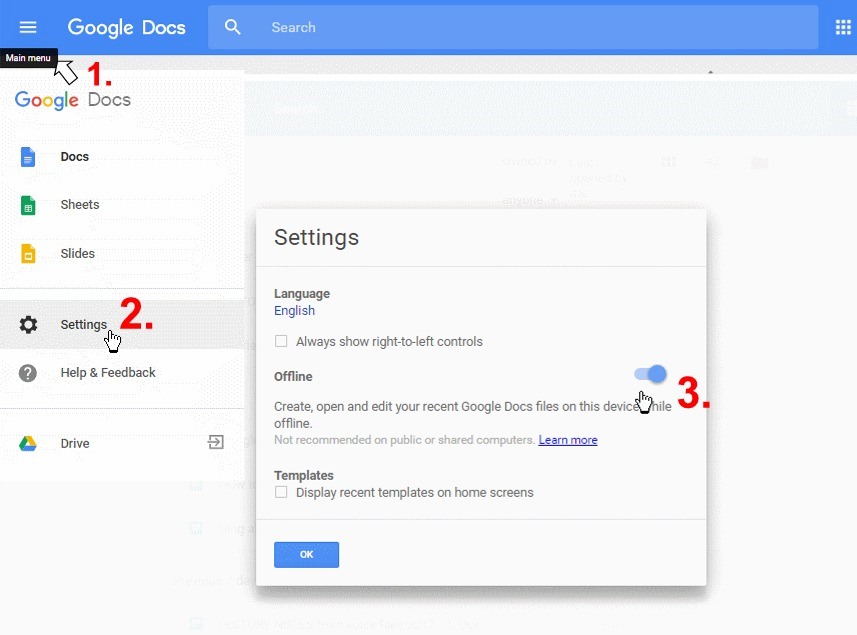The image size is (857, 635).
Task: Click the open-in-new-window icon beside Drive
Action: [x=216, y=442]
